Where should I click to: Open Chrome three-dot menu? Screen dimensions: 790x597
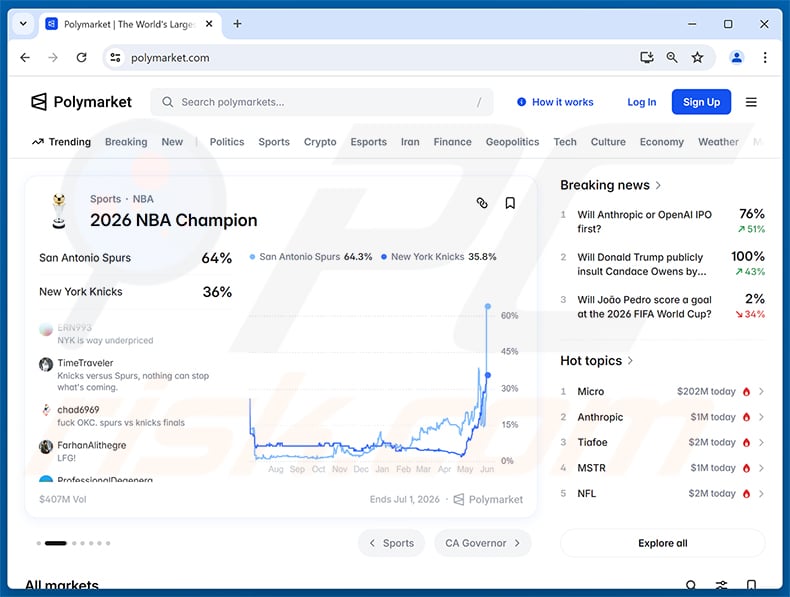(x=765, y=57)
